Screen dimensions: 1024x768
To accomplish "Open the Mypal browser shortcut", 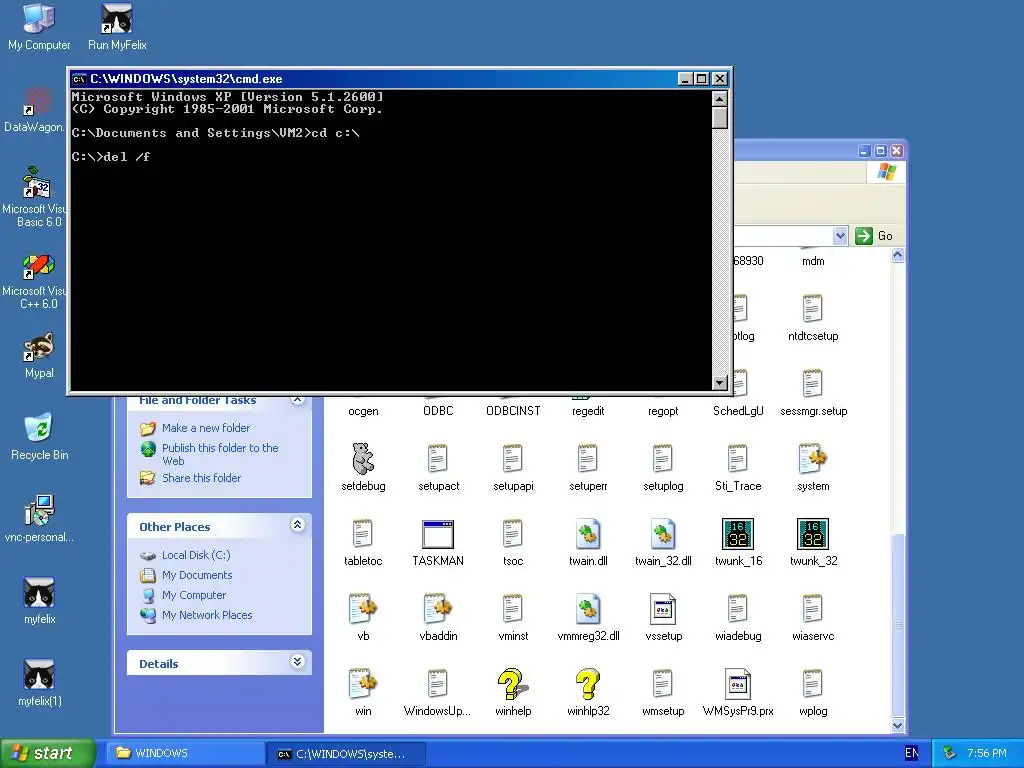I will [39, 356].
